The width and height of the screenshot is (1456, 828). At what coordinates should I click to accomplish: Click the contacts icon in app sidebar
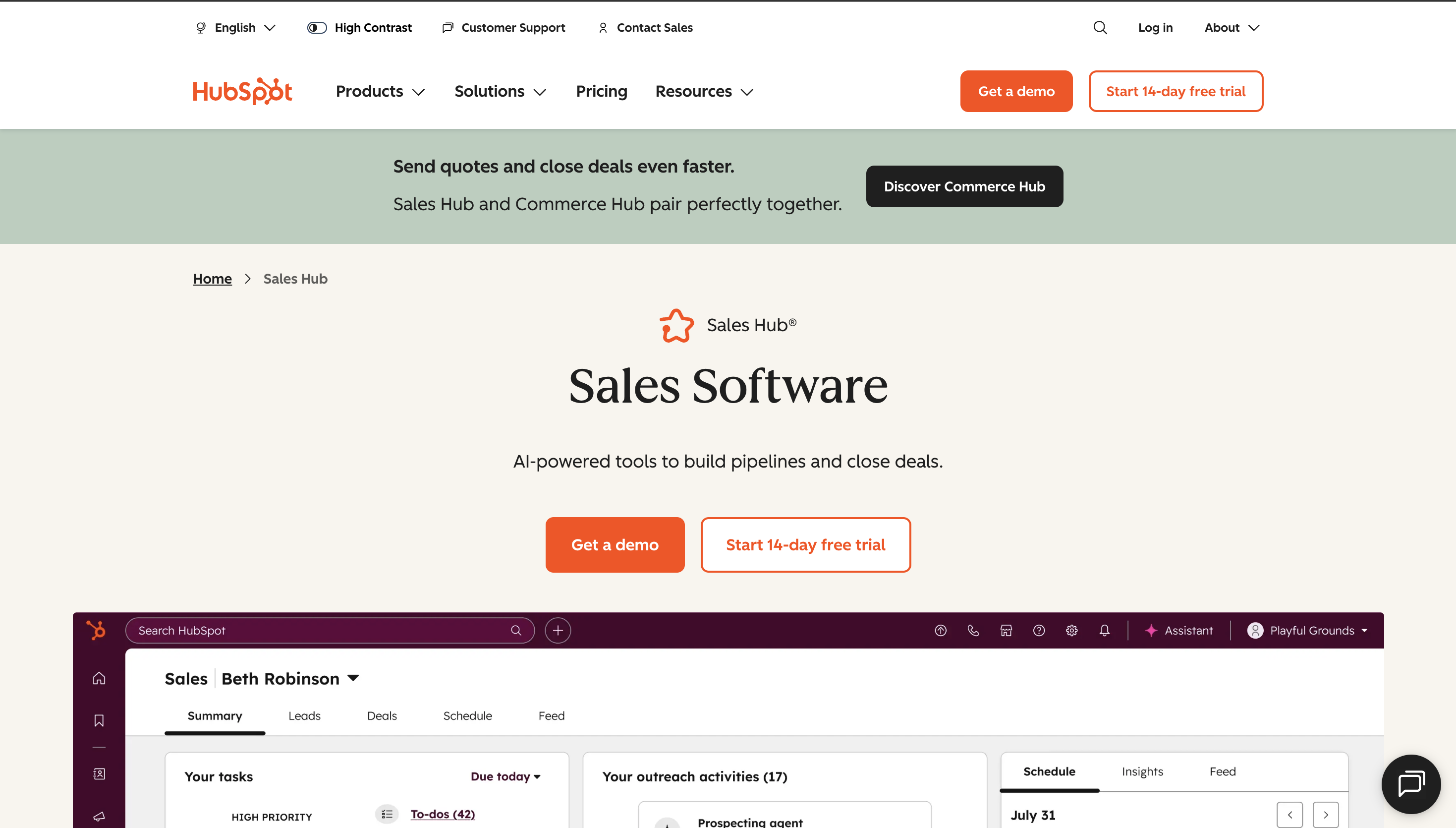coord(99,773)
